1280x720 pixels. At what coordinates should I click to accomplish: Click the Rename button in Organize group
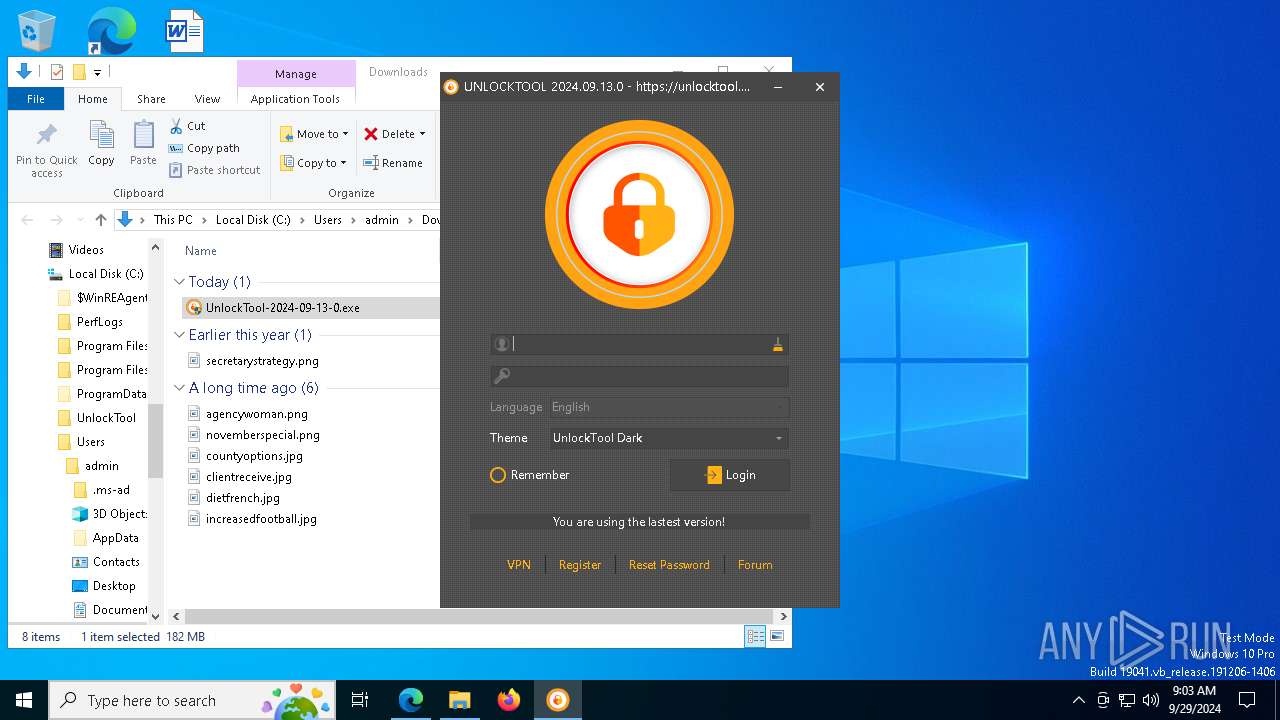point(393,163)
